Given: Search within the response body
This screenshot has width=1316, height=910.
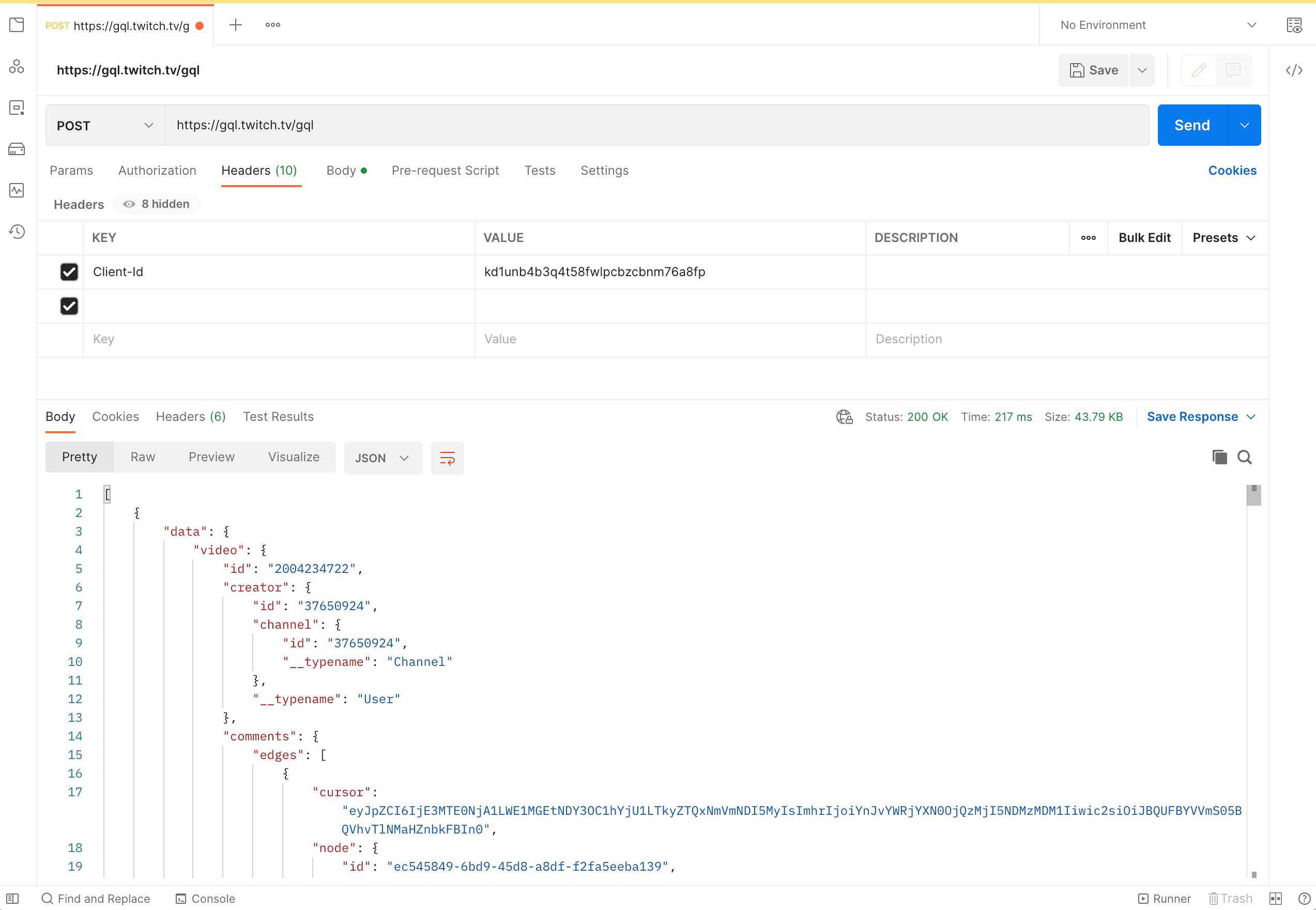Looking at the screenshot, I should point(1245,457).
